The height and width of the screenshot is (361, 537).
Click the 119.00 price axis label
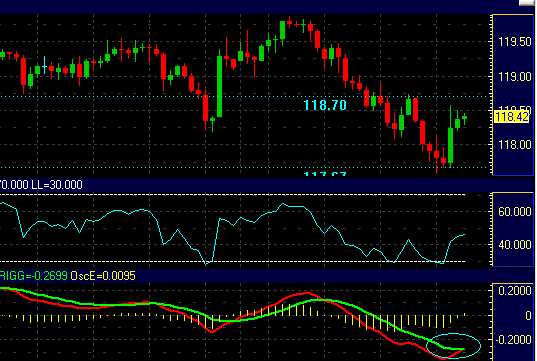click(x=515, y=76)
